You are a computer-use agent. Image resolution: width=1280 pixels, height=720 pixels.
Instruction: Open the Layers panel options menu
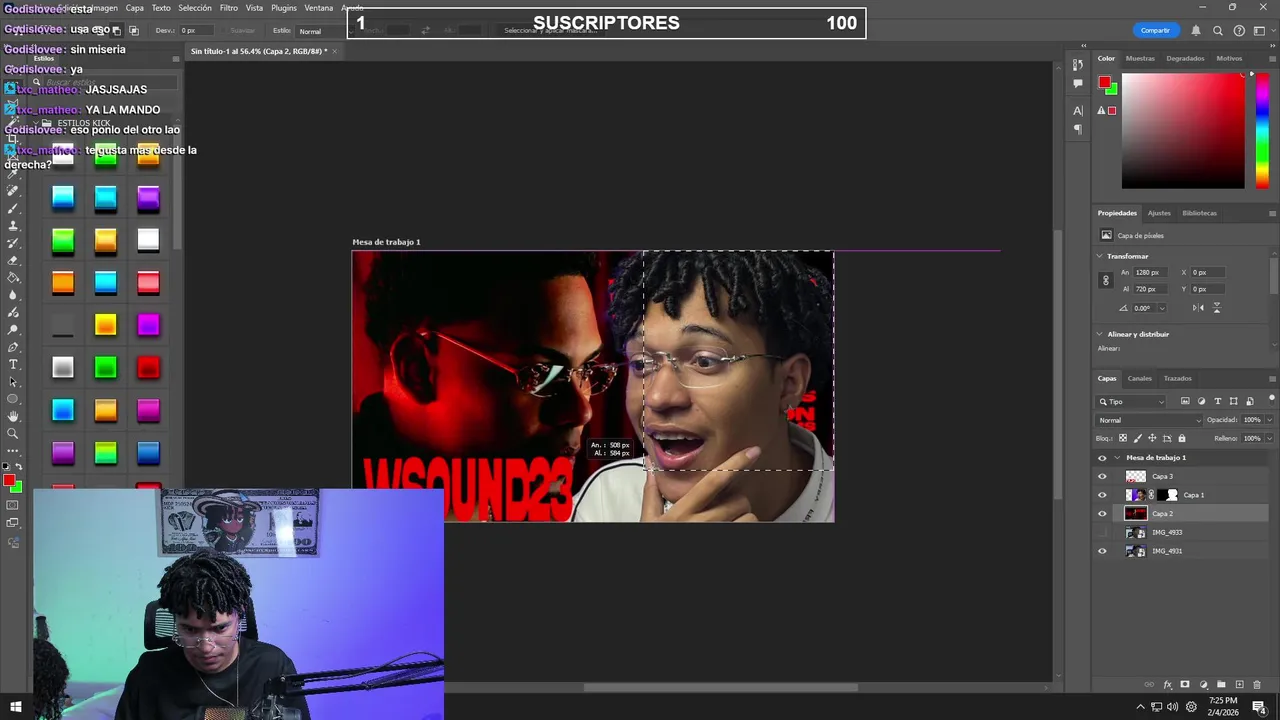pos(1272,378)
